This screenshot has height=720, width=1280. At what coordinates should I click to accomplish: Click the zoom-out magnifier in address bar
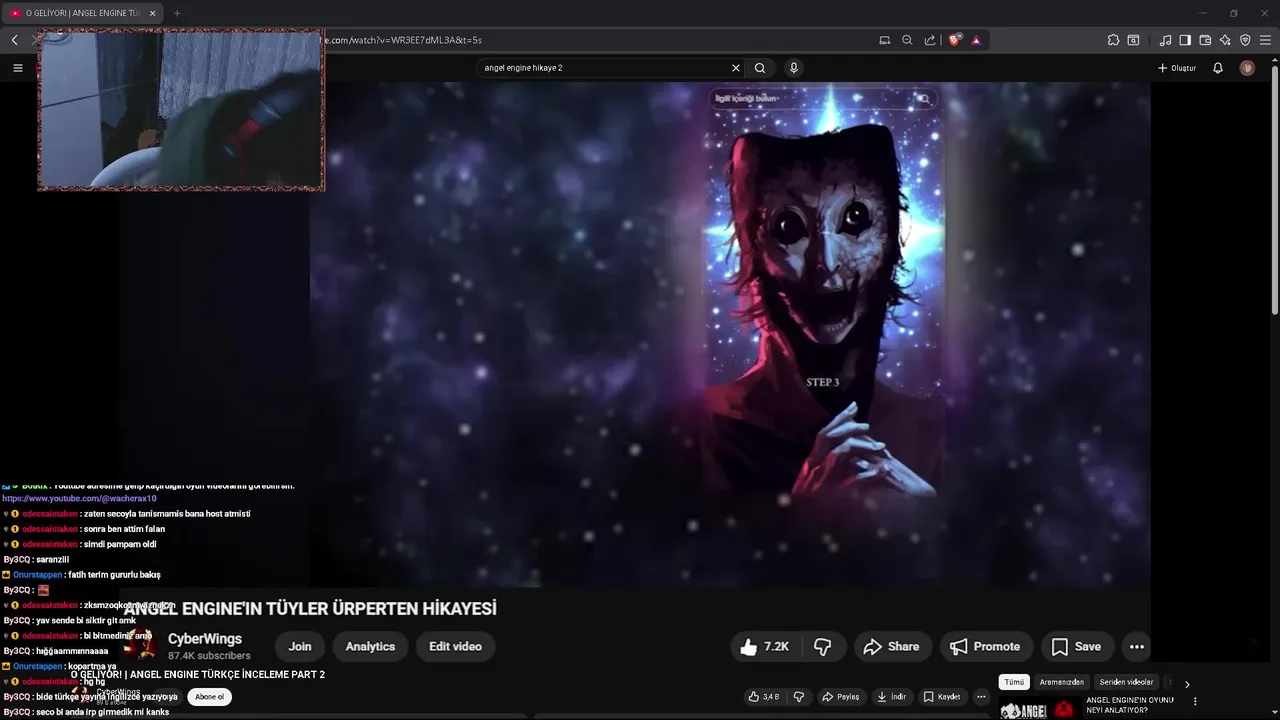(907, 40)
